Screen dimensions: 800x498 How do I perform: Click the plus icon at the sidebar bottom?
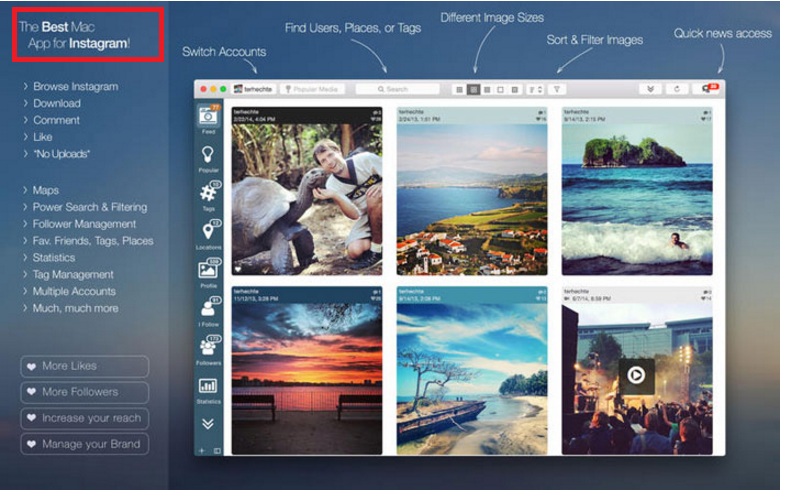202,451
